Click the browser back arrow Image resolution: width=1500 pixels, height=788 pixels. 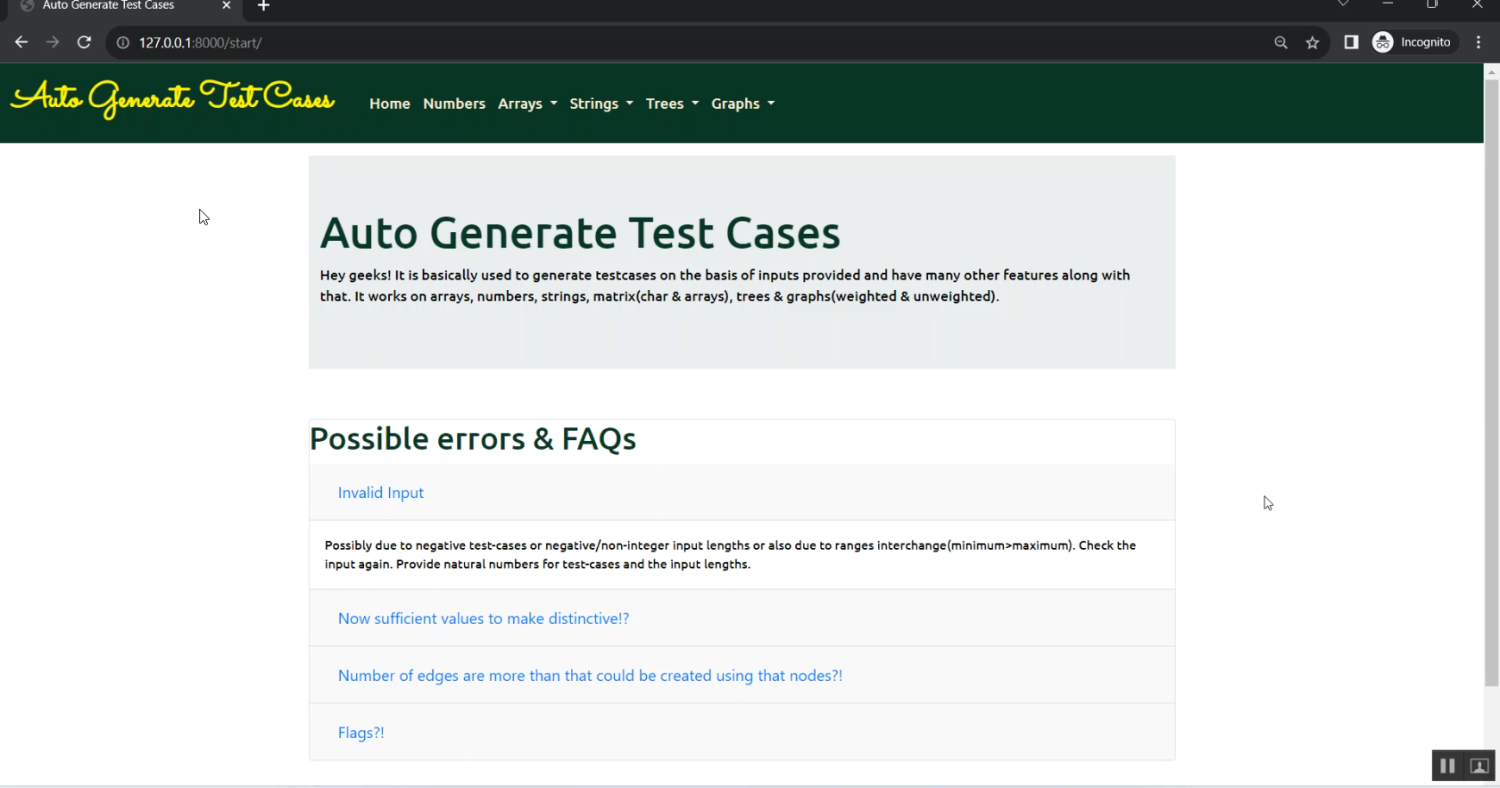click(x=21, y=42)
